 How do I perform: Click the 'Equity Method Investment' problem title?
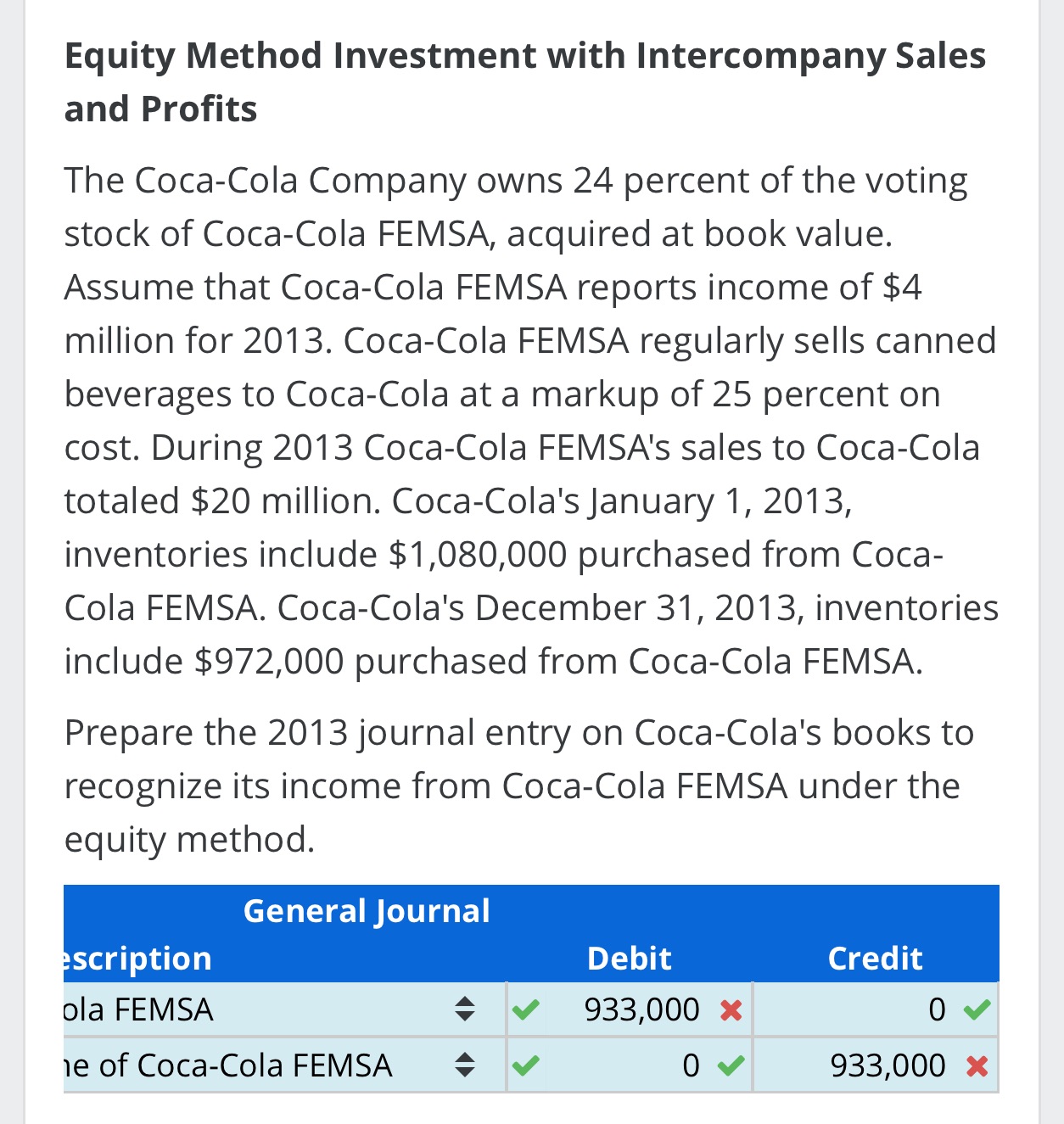coord(524,82)
